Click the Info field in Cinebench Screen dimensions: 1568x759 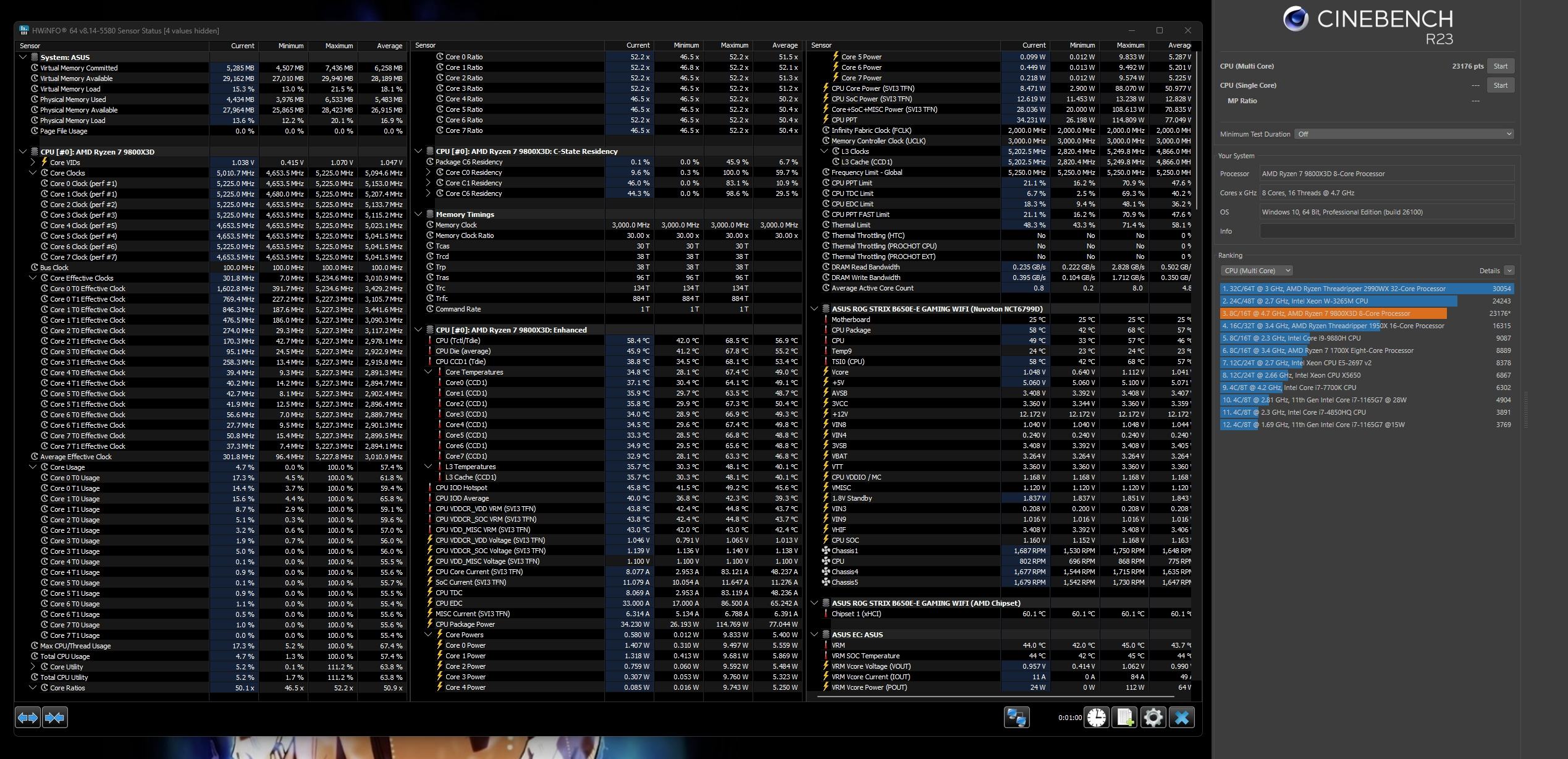(1387, 231)
